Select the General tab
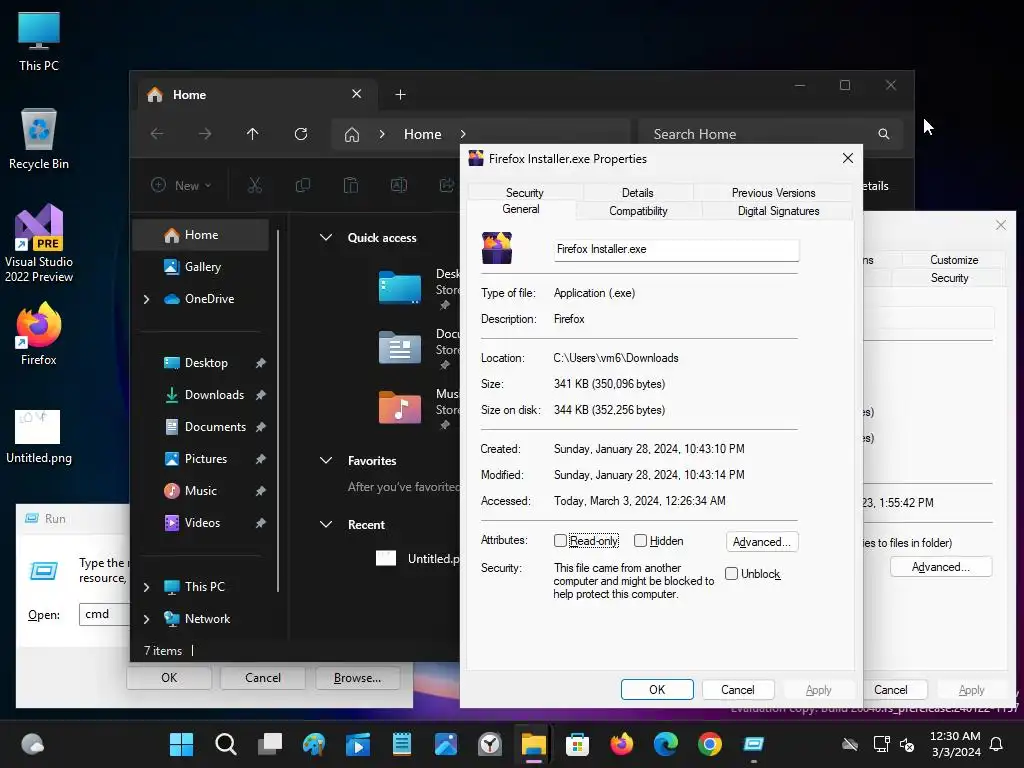 click(520, 209)
